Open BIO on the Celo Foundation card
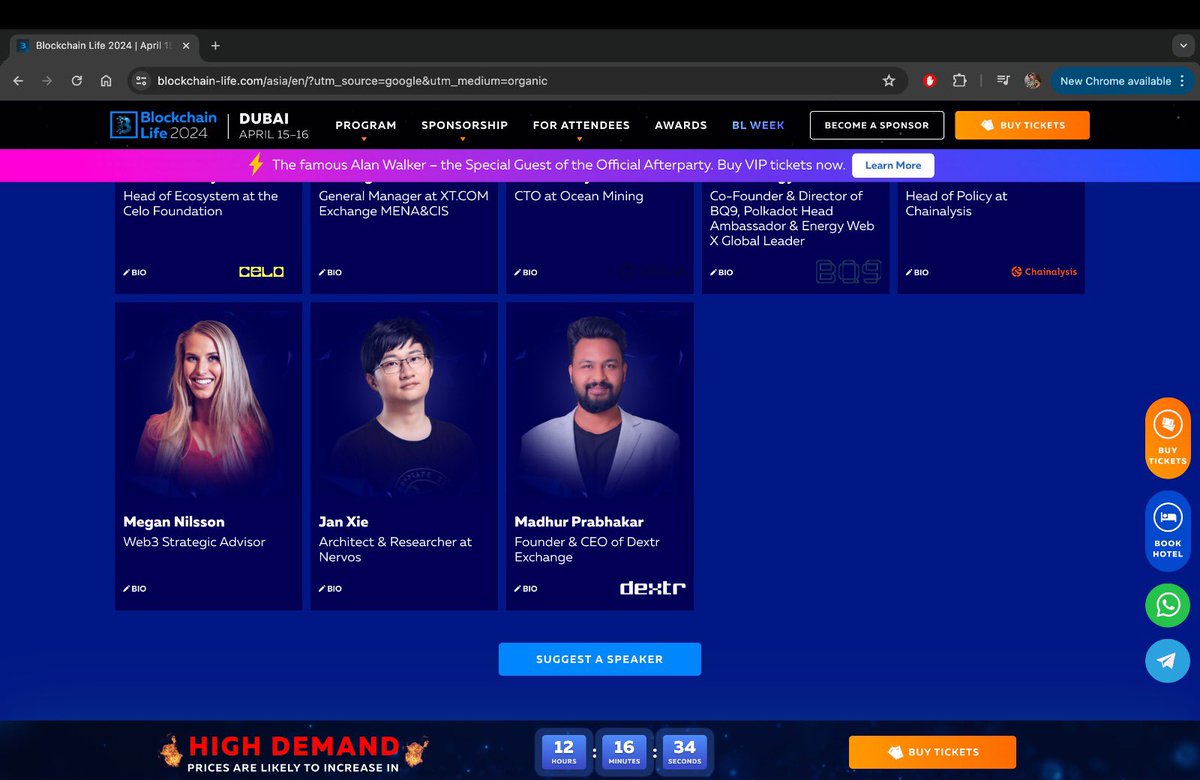The width and height of the screenshot is (1200, 780). pos(135,272)
